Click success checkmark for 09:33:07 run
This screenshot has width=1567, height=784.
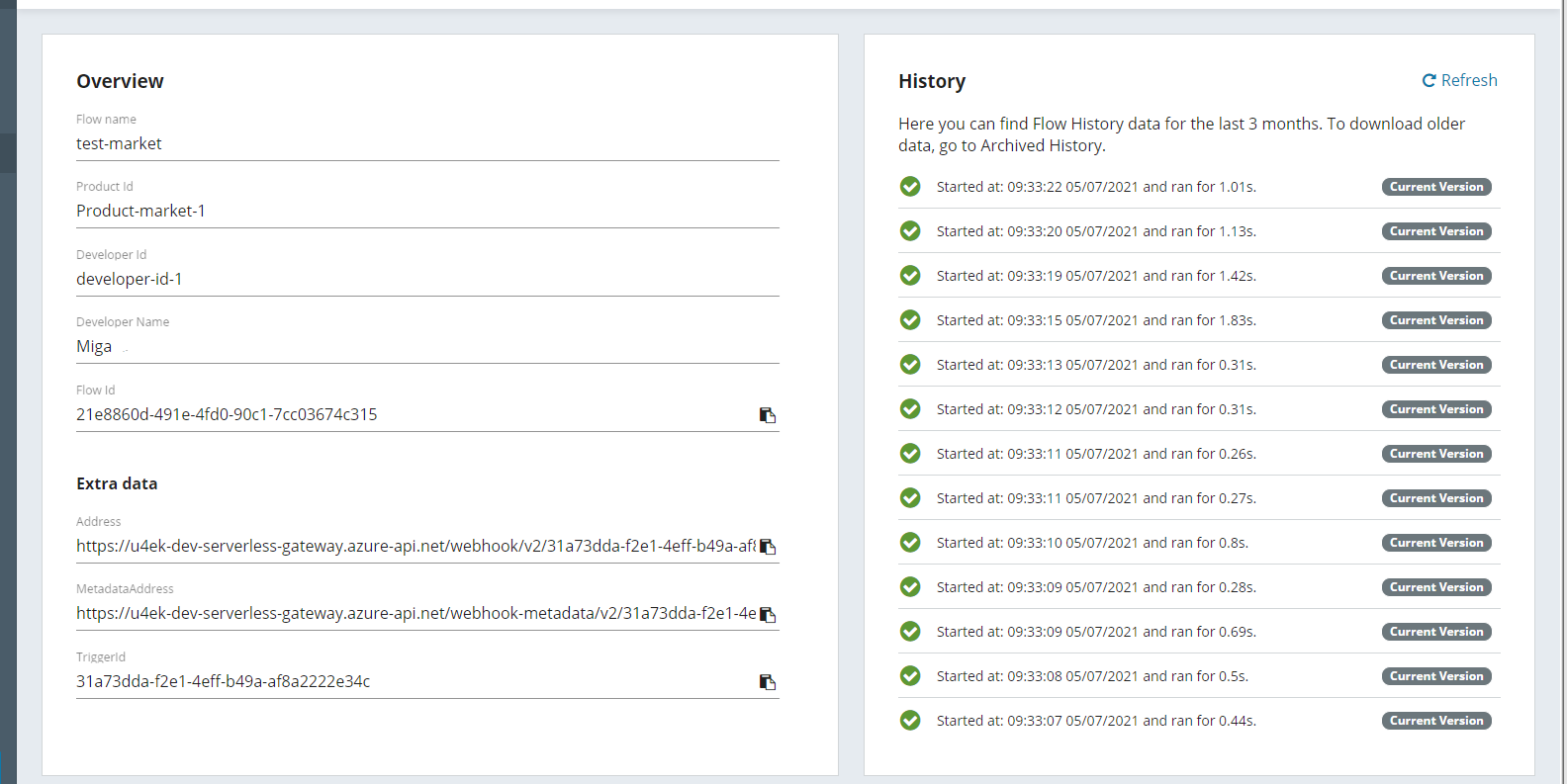[910, 720]
